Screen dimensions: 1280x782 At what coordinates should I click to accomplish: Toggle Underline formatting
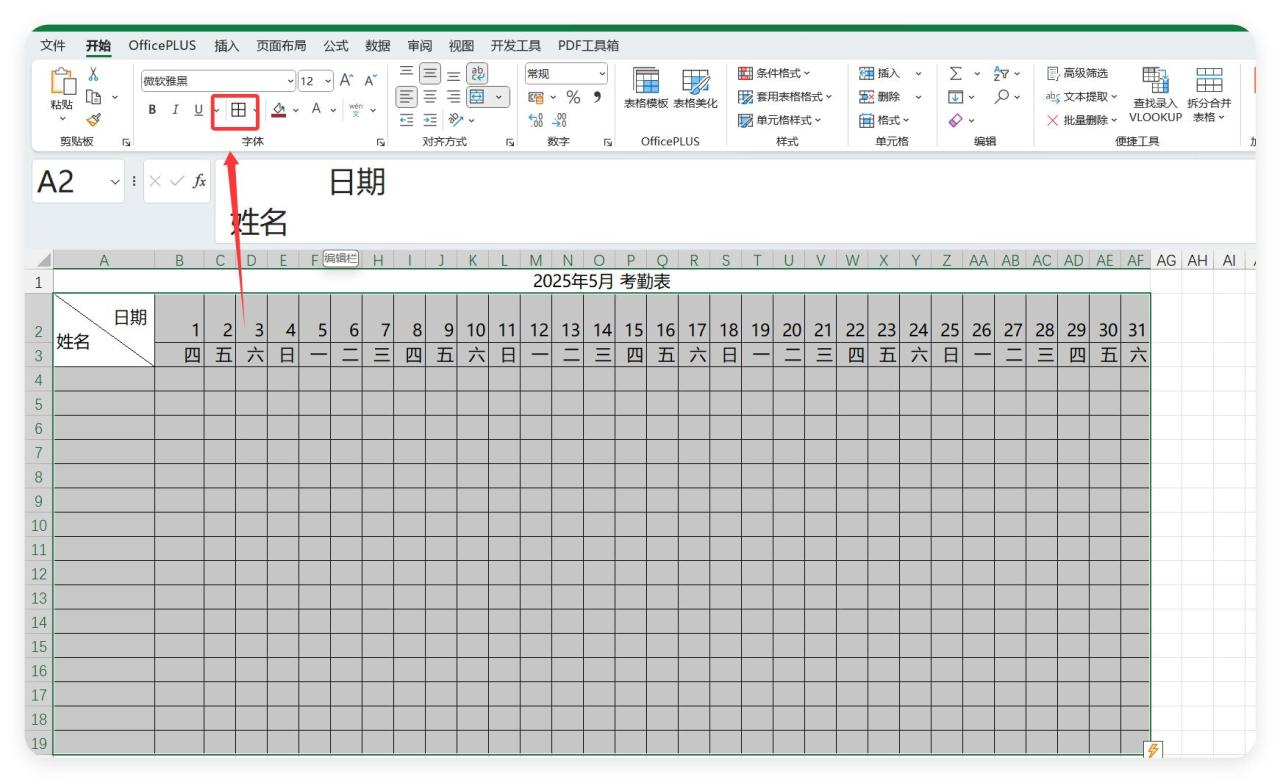pyautogui.click(x=198, y=108)
